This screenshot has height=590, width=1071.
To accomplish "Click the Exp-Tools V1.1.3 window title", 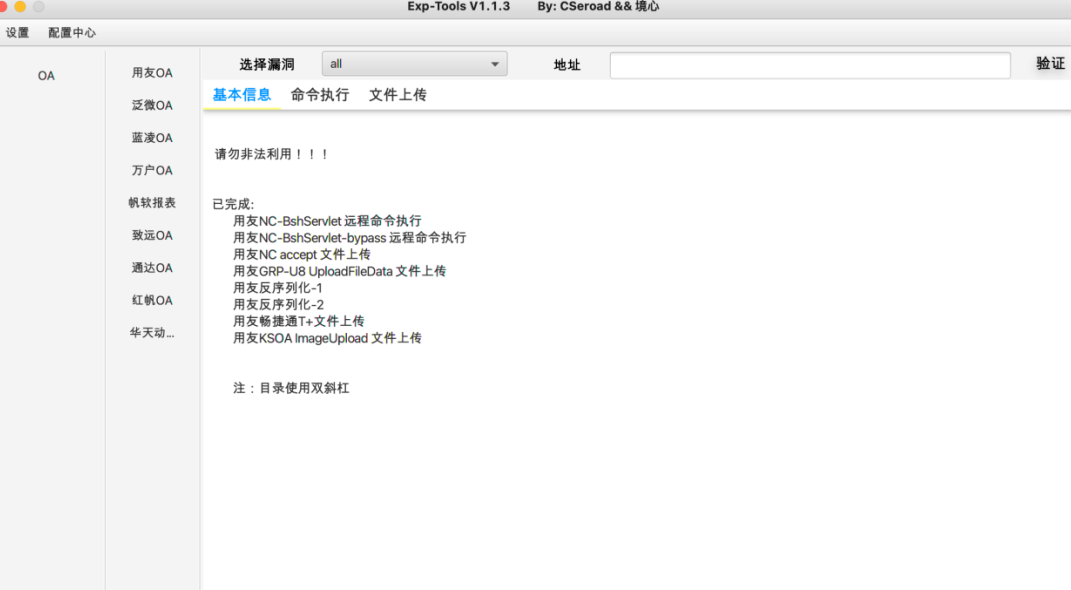I will coord(458,6).
